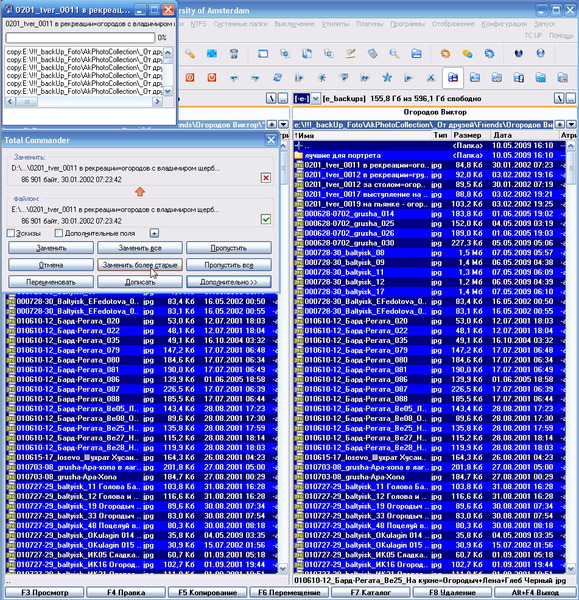The height and width of the screenshot is (600, 579).
Task: Click the last folder icon in second toolbar
Action: coord(562,78)
